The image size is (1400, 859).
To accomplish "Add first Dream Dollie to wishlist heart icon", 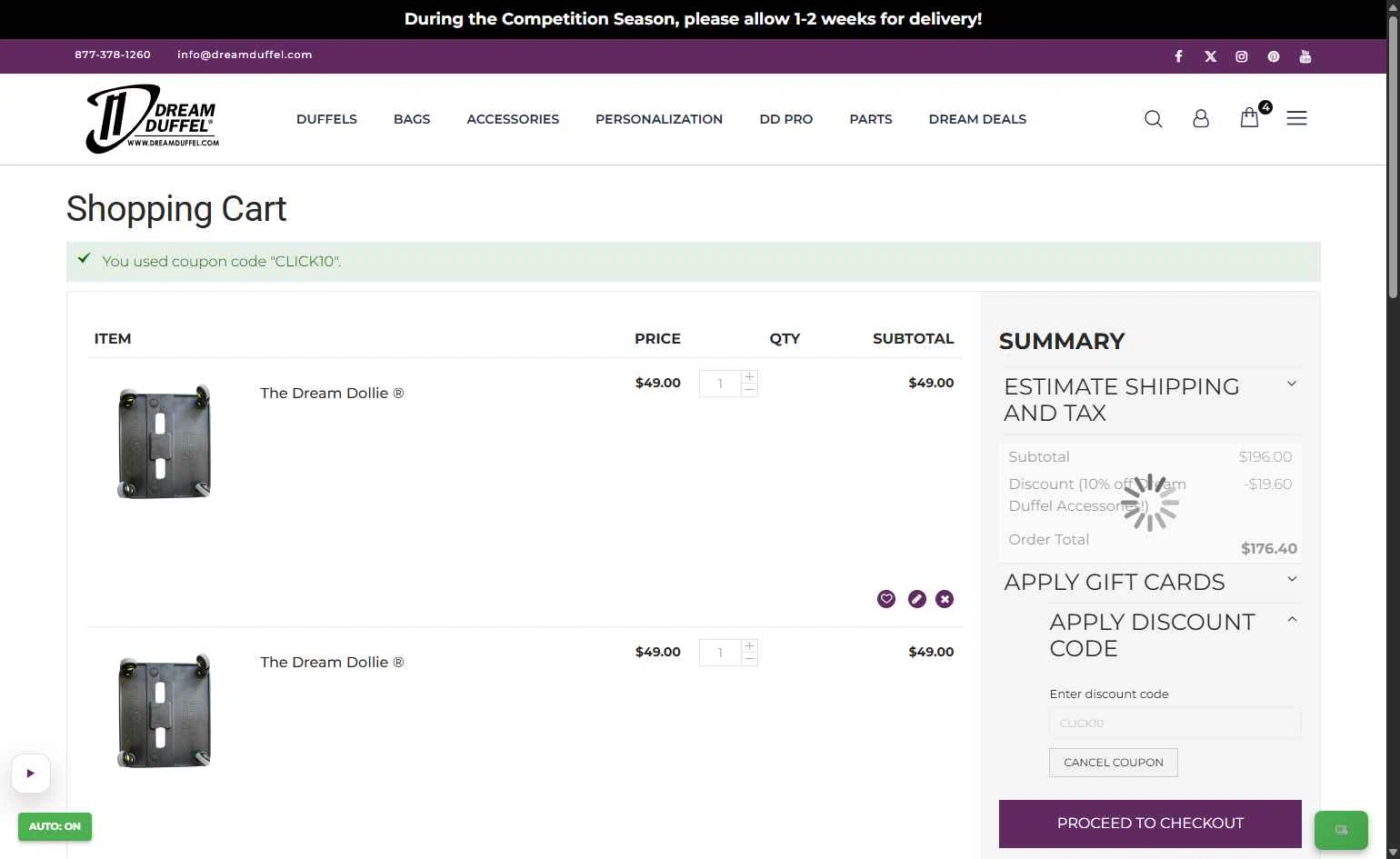I will [886, 599].
